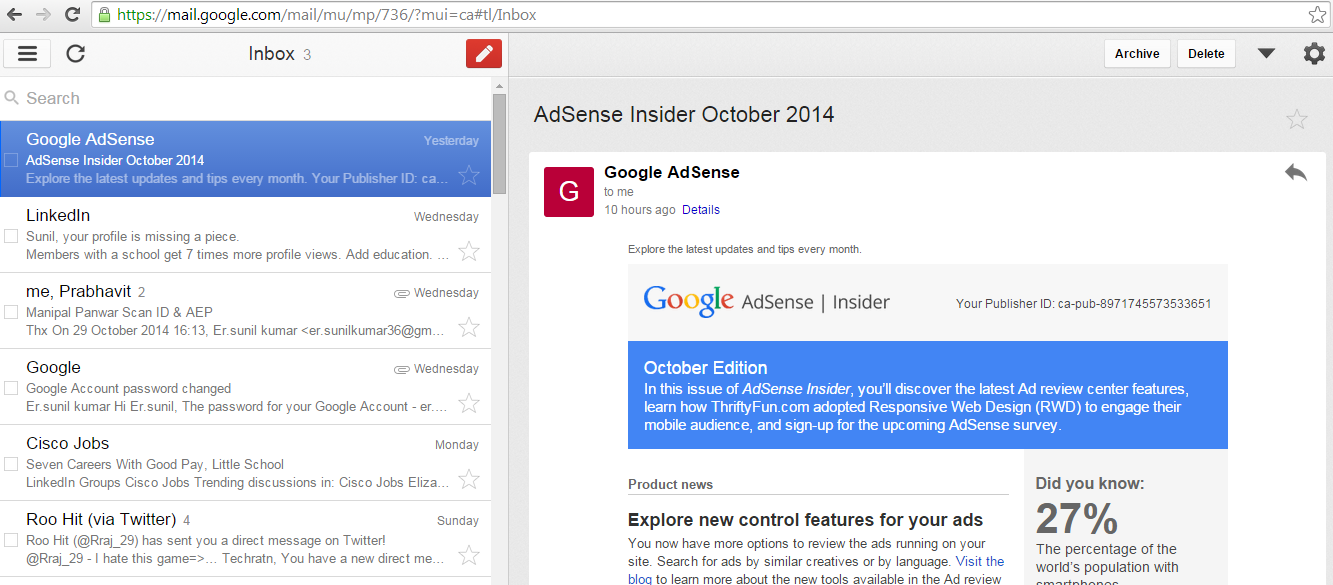The width and height of the screenshot is (1333, 585).
Task: Click the 'AdSense Insider October 2014' subject heading
Action: [x=684, y=114]
